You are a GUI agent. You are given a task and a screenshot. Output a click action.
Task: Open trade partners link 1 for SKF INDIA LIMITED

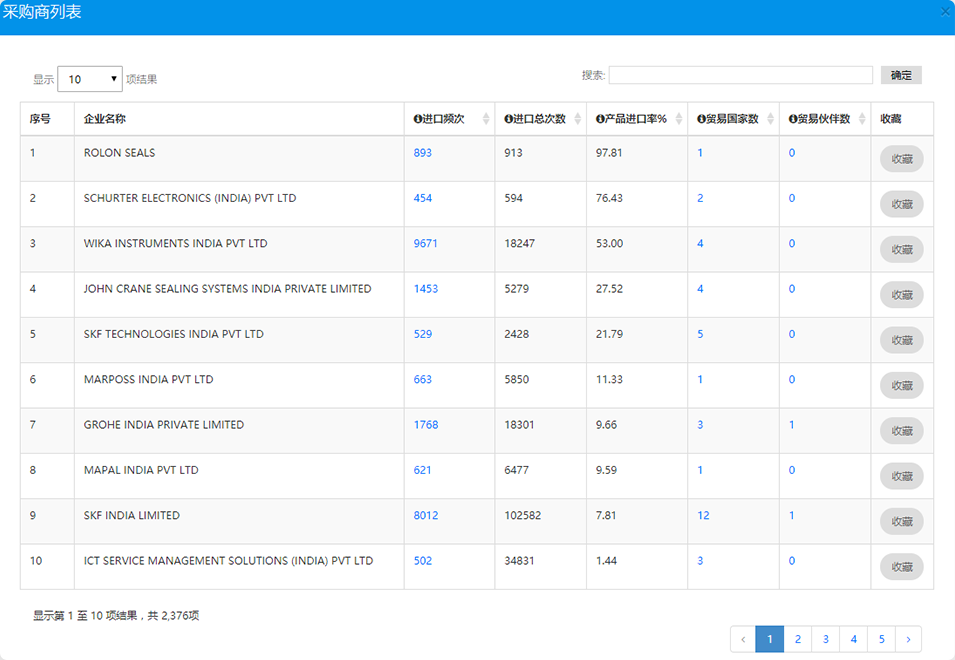(x=791, y=516)
